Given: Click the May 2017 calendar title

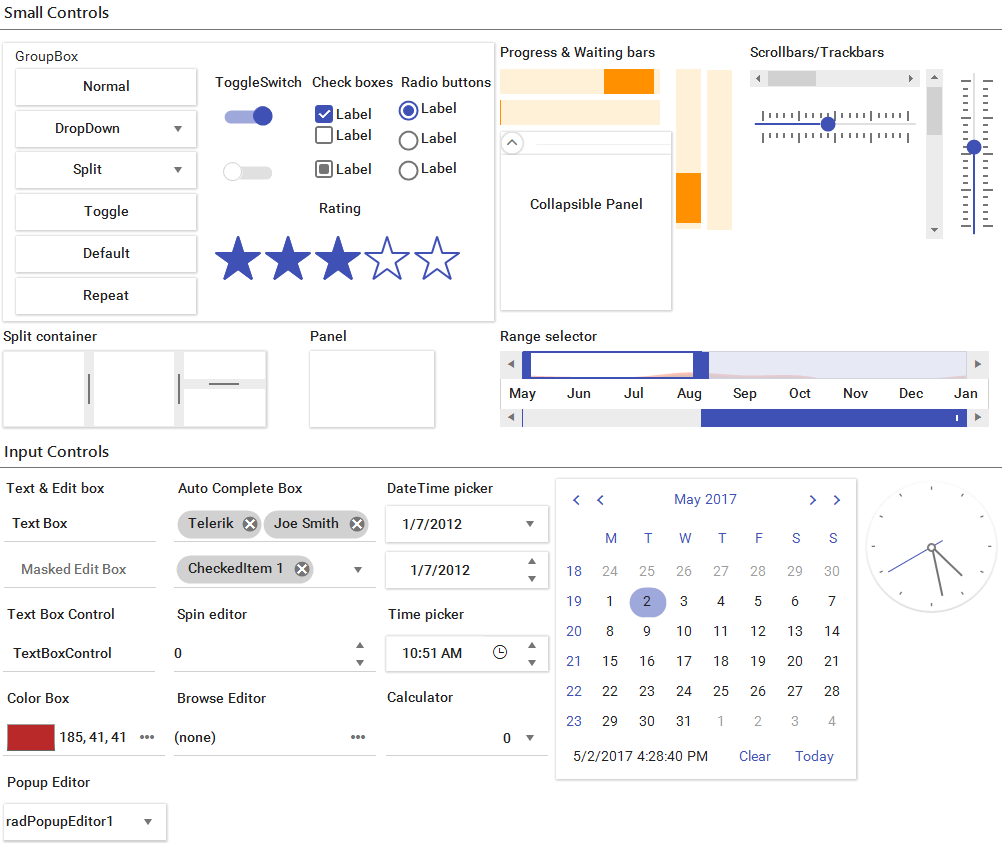Looking at the screenshot, I should coord(705,499).
